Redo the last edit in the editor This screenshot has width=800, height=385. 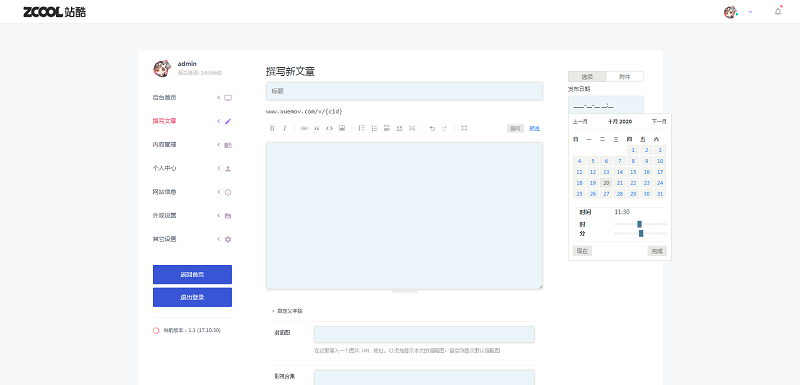coord(444,128)
